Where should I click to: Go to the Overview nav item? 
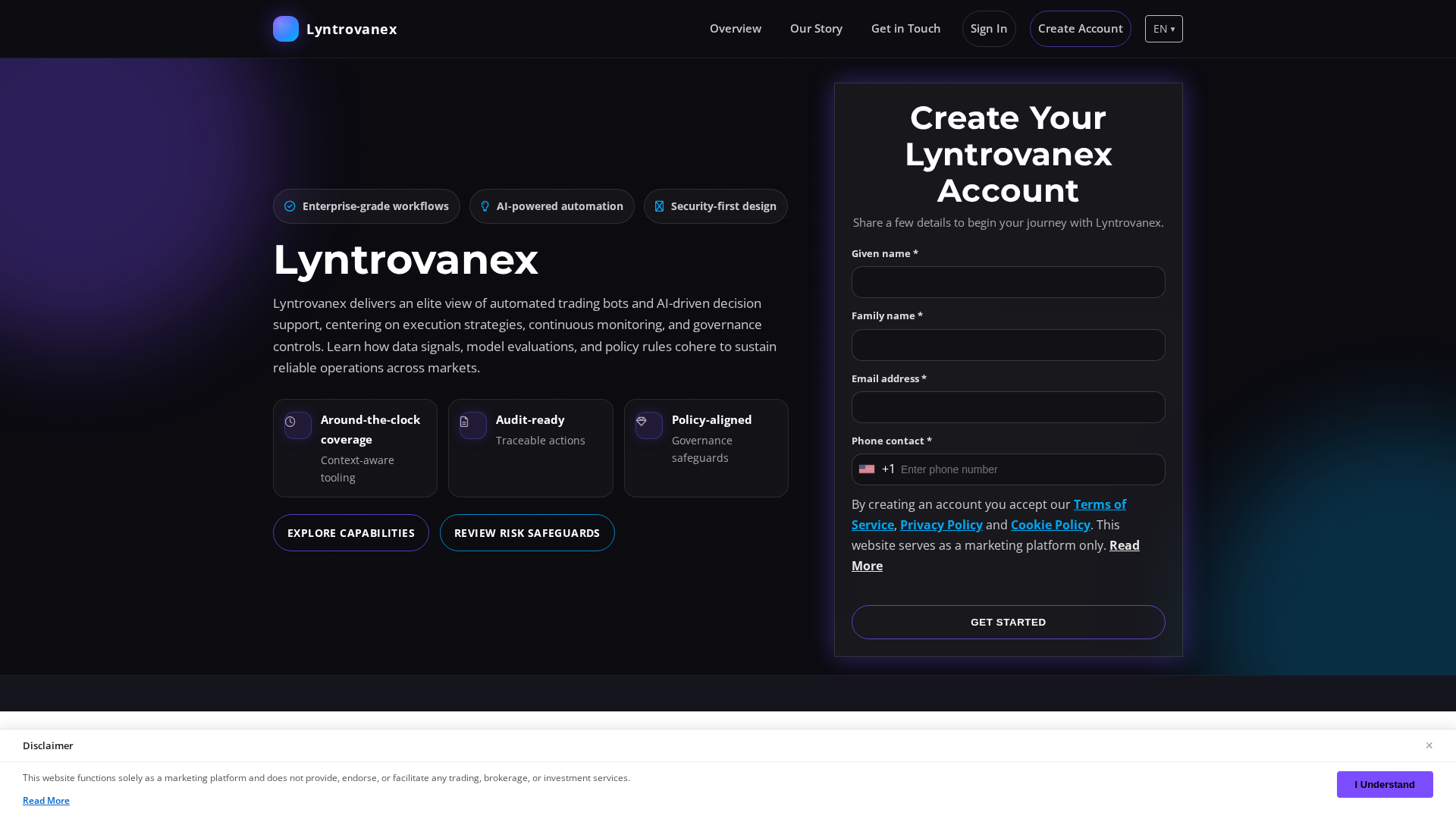(736, 29)
